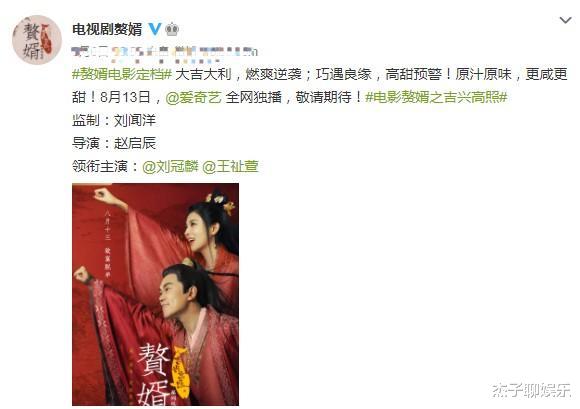Click the blue V verified badge
The width and height of the screenshot is (580, 409).
point(155,29)
